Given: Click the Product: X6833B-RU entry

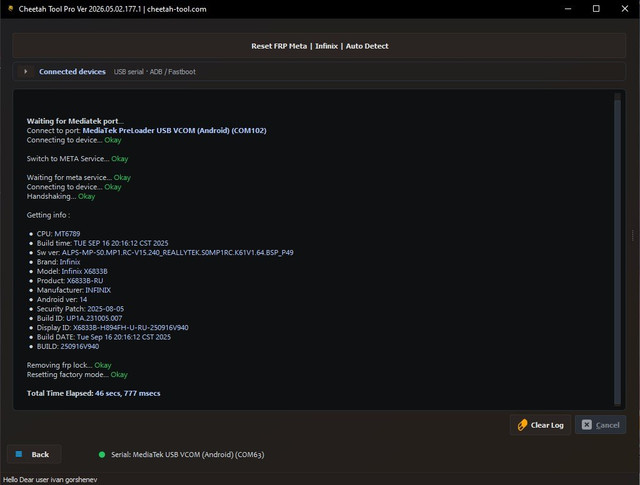Looking at the screenshot, I should click(x=70, y=281).
